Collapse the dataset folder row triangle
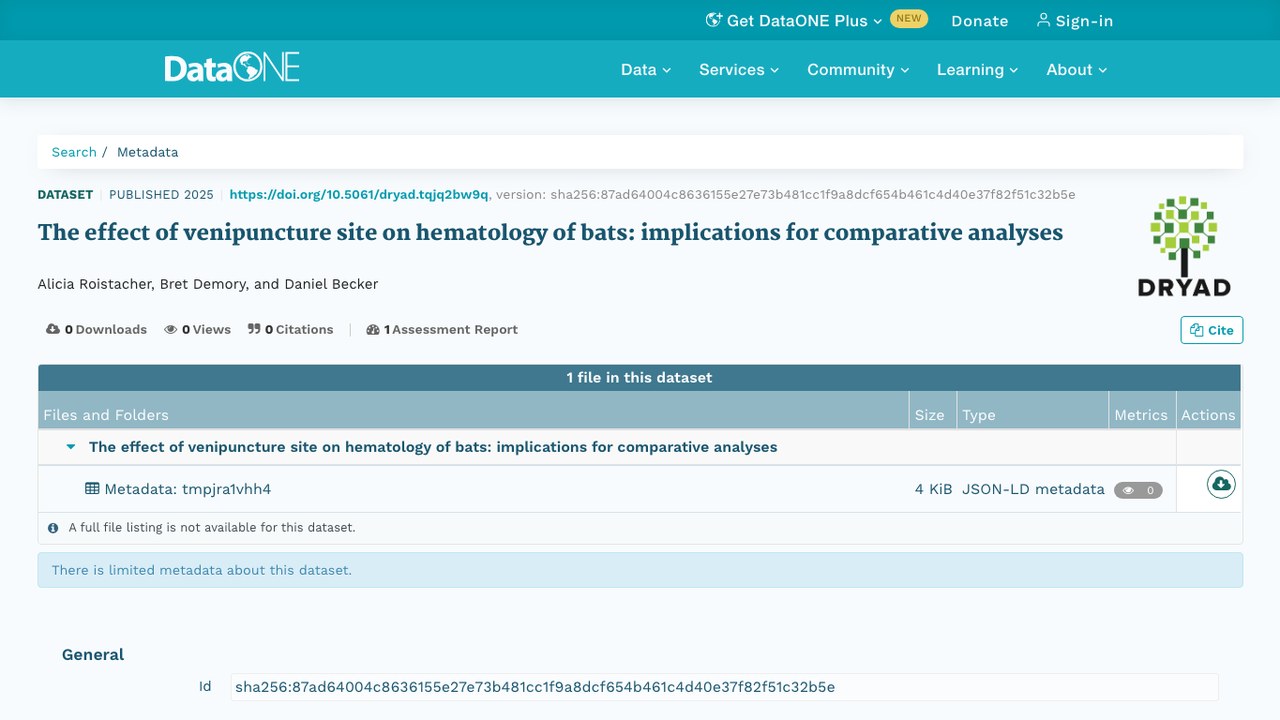This screenshot has height=720, width=1280. click(71, 447)
